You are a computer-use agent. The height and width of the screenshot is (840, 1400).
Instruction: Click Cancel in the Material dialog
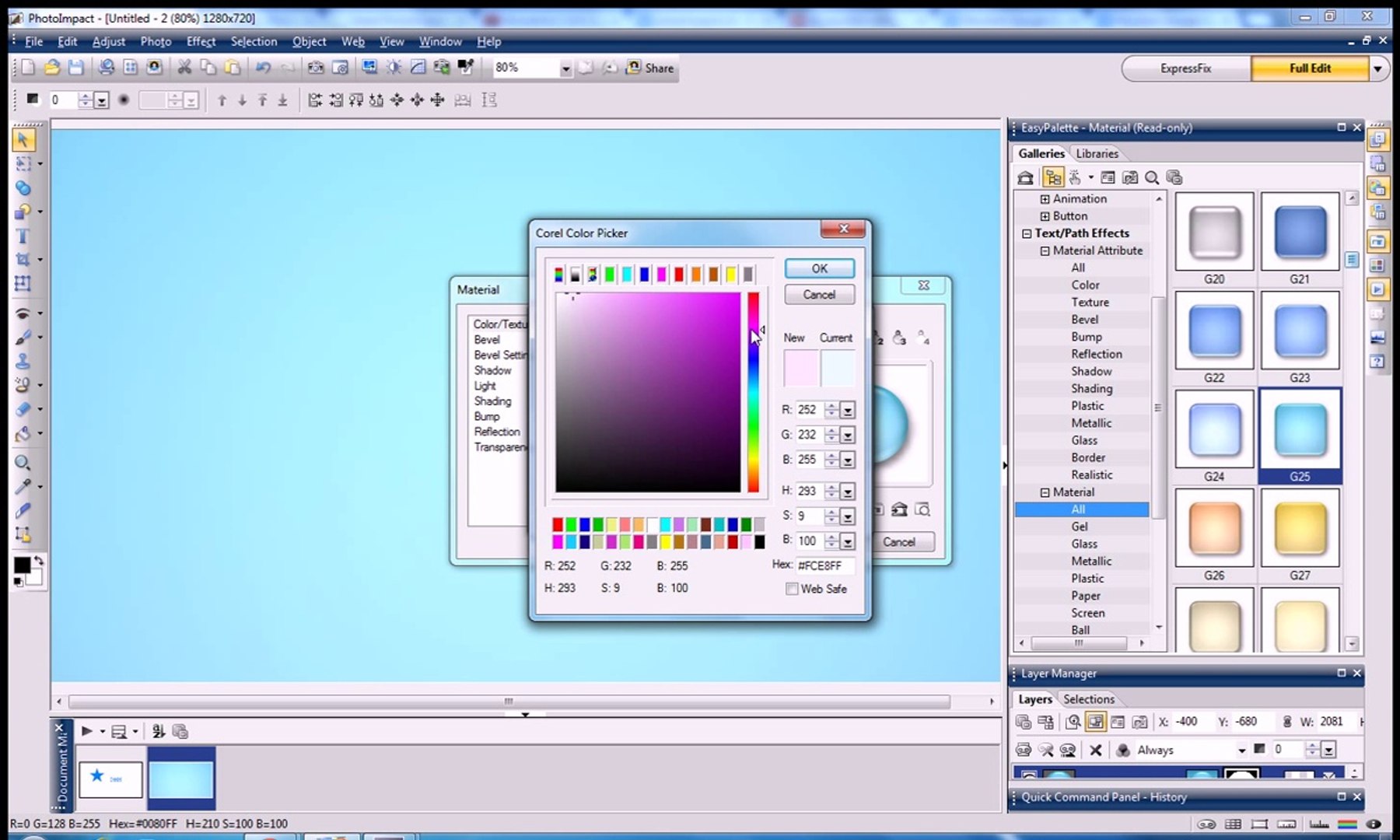coord(899,542)
